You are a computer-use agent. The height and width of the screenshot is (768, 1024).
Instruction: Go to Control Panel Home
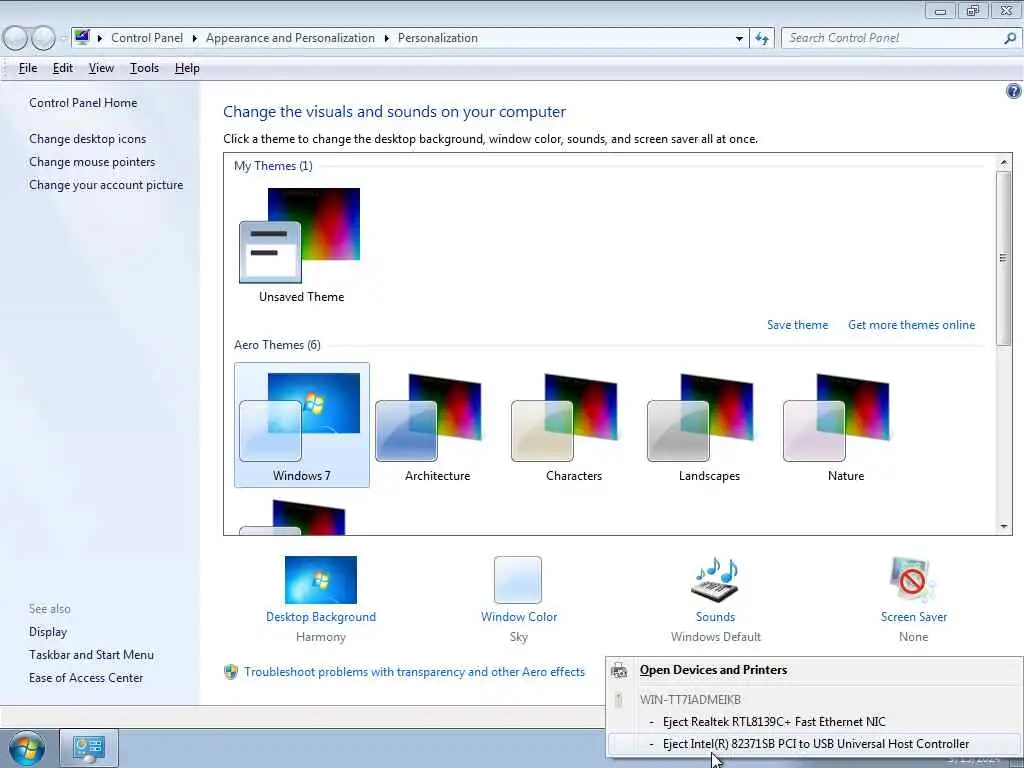coord(83,103)
